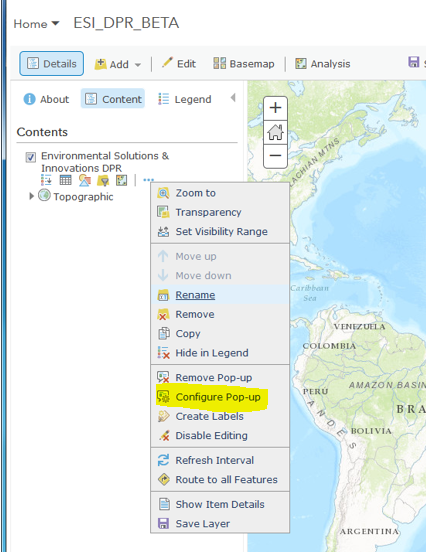The height and width of the screenshot is (552, 426).
Task: Open the Basemap gallery
Action: pyautogui.click(x=244, y=63)
